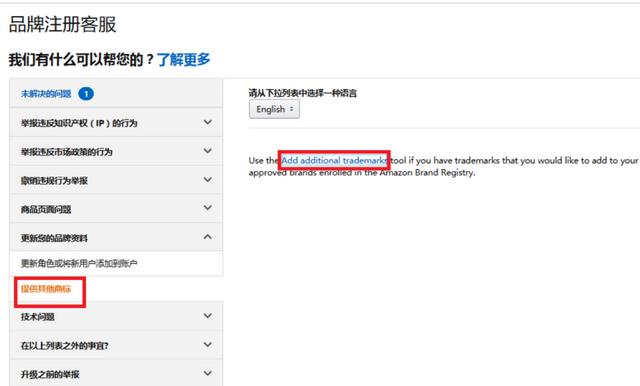
Task: Expand 商品页面问题 chevron
Action: point(208,208)
